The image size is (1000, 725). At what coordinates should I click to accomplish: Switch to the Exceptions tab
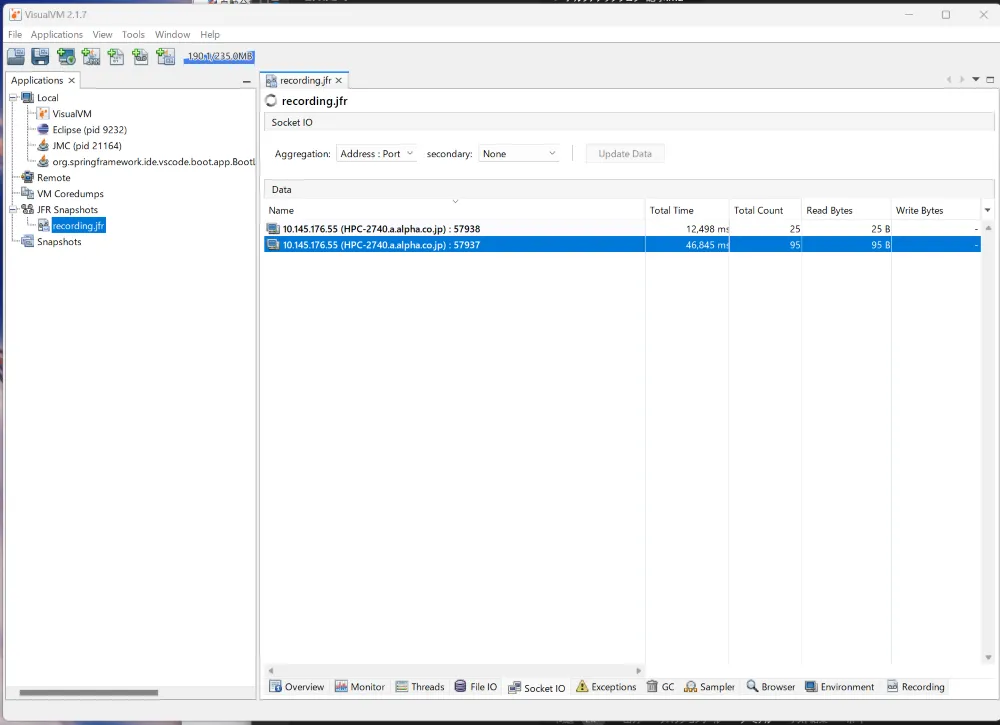pos(606,687)
